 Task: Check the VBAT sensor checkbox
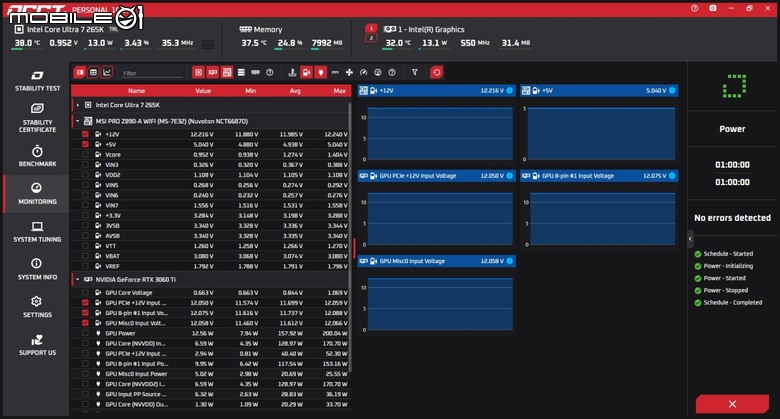coord(85,256)
